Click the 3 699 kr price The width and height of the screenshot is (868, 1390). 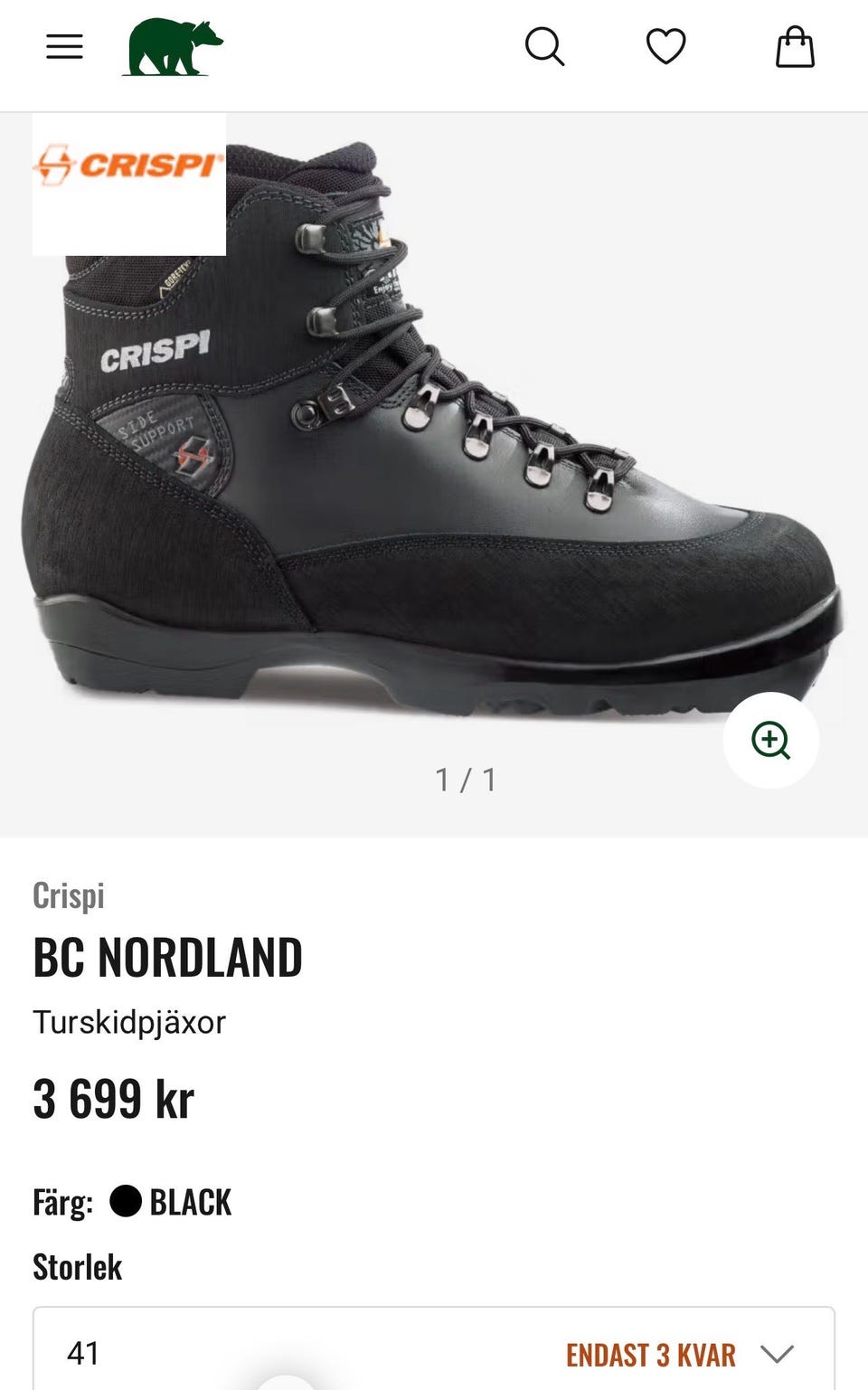pos(114,1099)
